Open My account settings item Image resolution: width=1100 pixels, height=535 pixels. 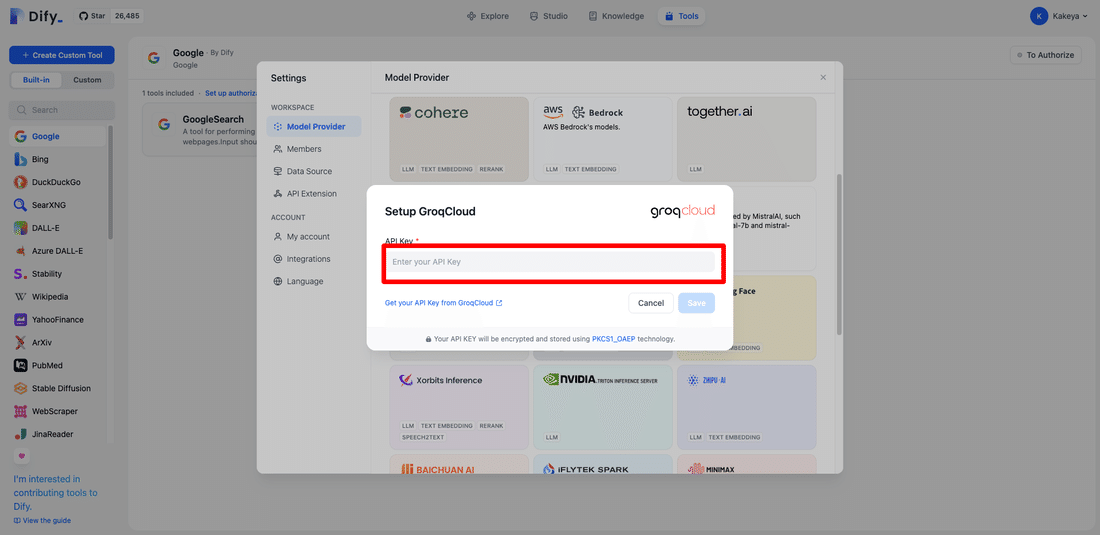(314, 237)
